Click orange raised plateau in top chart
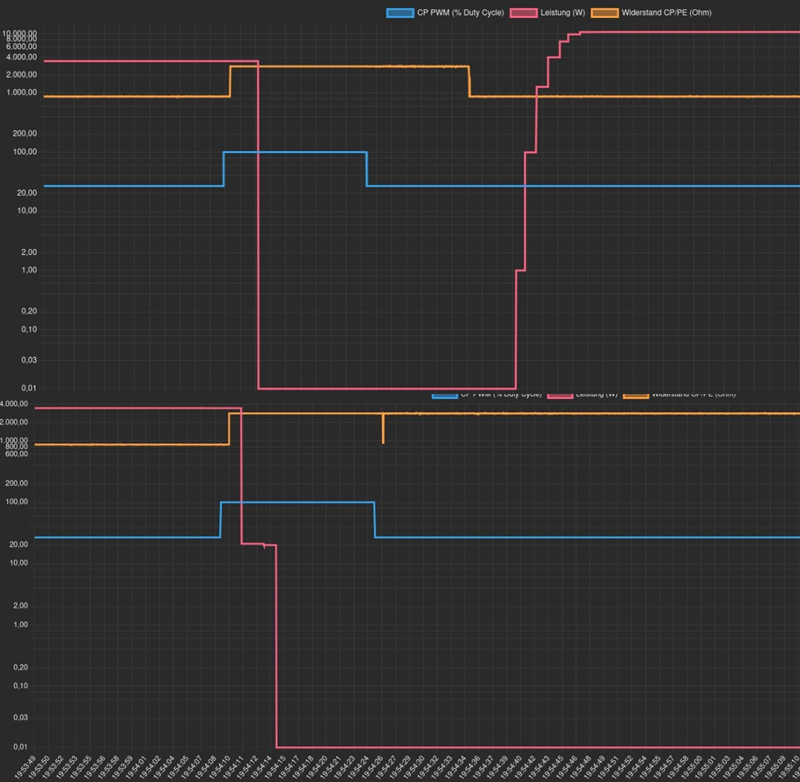 pos(350,66)
